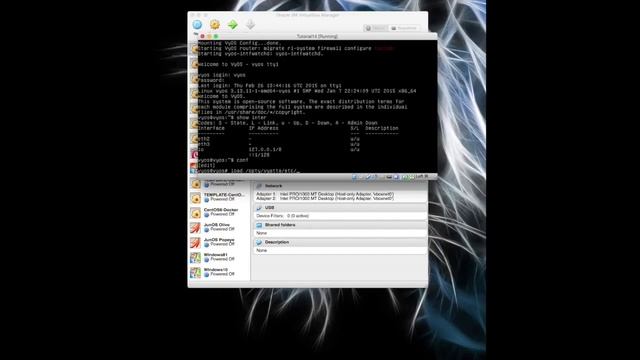640x360 pixels.
Task: Click 'None' under Shared folders
Action: click(x=261, y=233)
